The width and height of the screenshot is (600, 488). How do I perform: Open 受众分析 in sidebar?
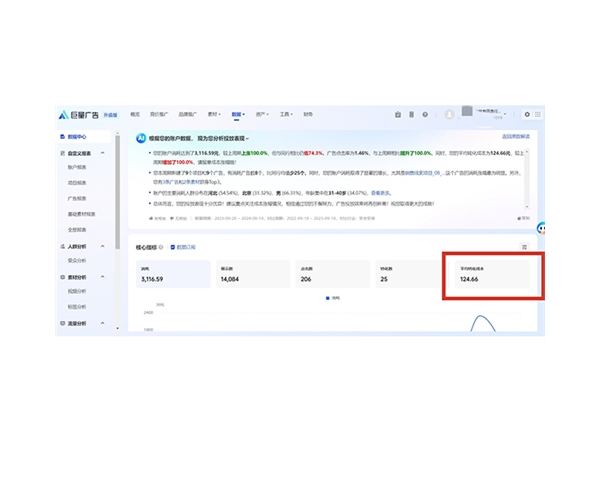click(77, 260)
